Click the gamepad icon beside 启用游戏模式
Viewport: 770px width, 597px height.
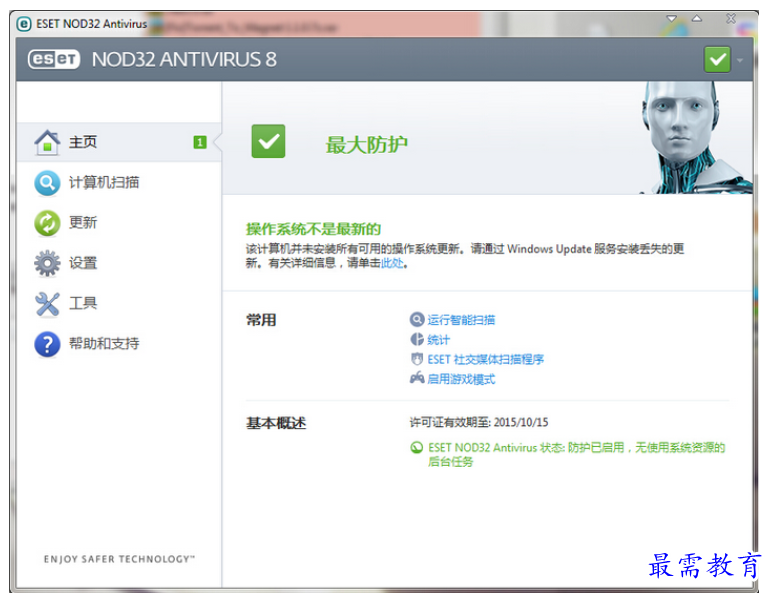417,378
